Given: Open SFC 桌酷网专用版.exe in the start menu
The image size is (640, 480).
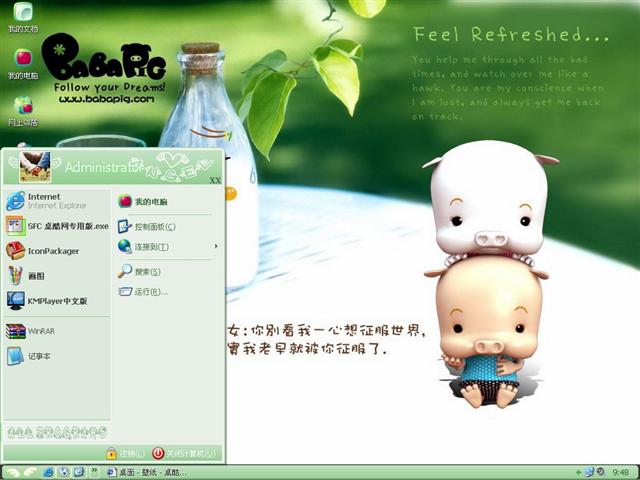Looking at the screenshot, I should 56,226.
